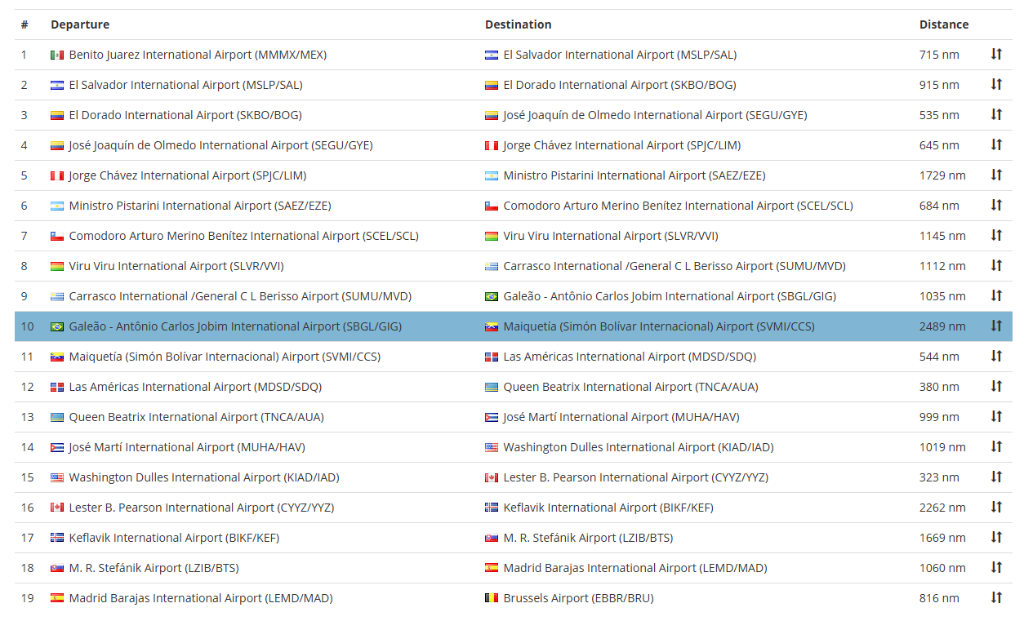This screenshot has height=621, width=1024.
Task: Select Queen Beatrix International Airport destination in row 12
Action: (x=631, y=387)
